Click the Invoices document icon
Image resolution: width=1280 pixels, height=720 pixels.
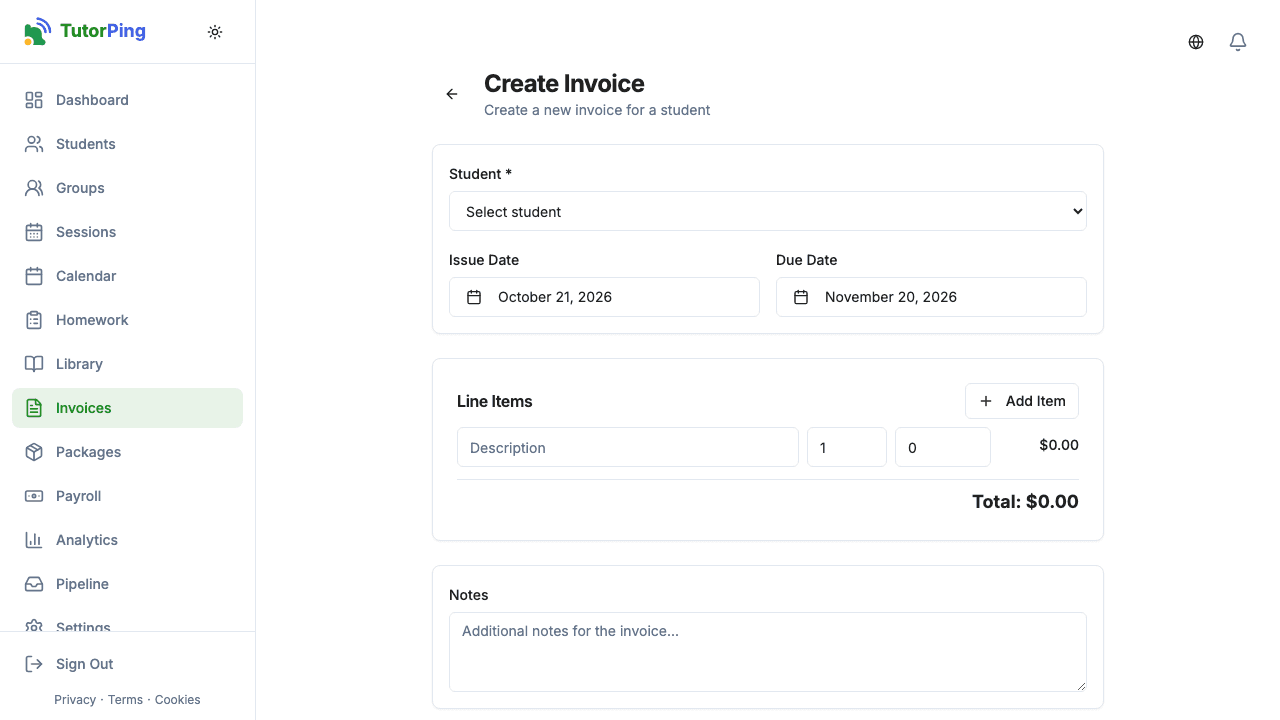[x=34, y=408]
